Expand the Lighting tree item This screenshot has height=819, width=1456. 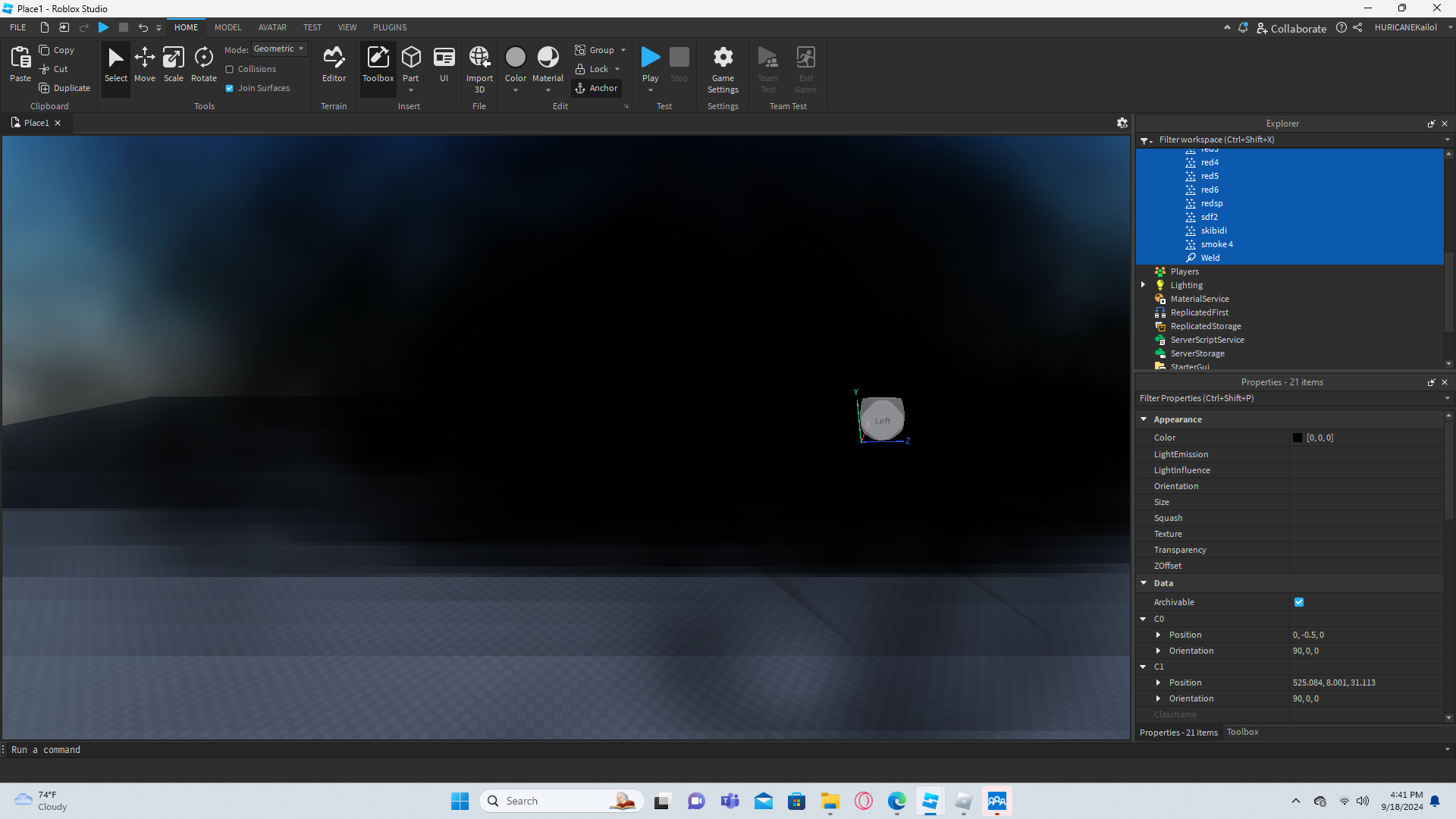click(1144, 285)
